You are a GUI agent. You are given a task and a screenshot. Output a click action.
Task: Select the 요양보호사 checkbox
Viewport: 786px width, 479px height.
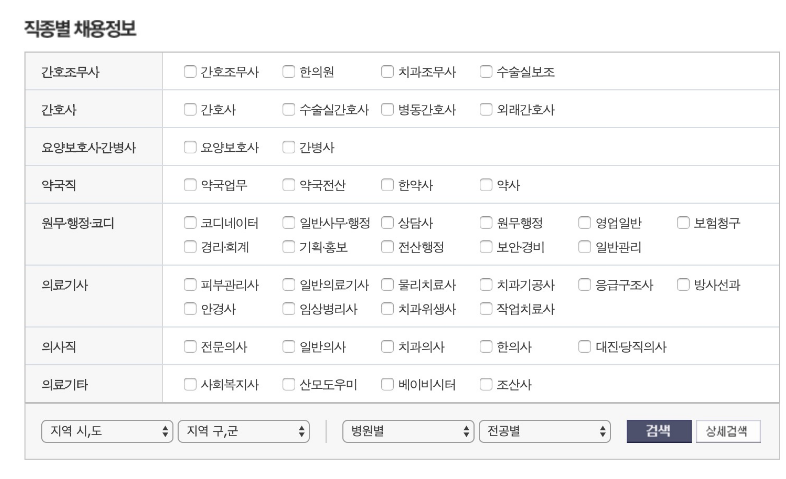[190, 147]
